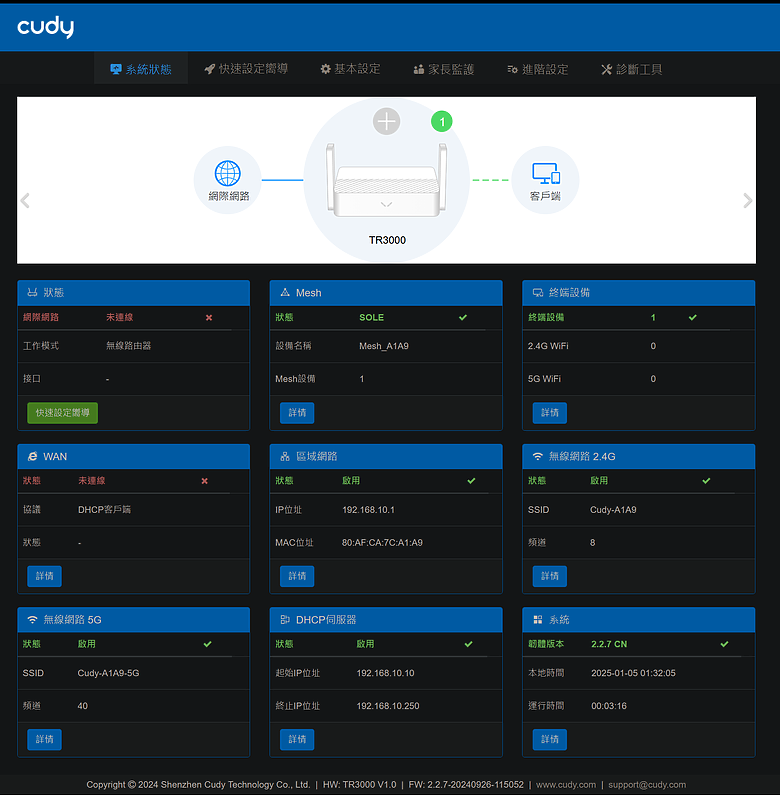This screenshot has height=795, width=780.
Task: Select 5G channel value 40
Action: 83,706
